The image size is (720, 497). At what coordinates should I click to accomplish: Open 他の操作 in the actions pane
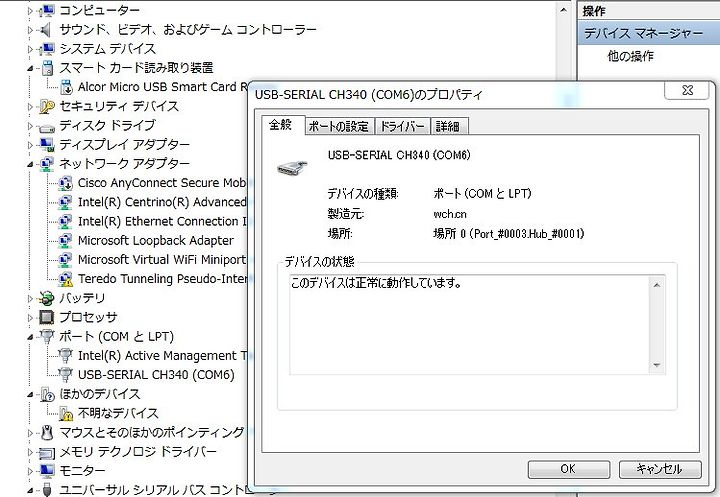[x=630, y=56]
